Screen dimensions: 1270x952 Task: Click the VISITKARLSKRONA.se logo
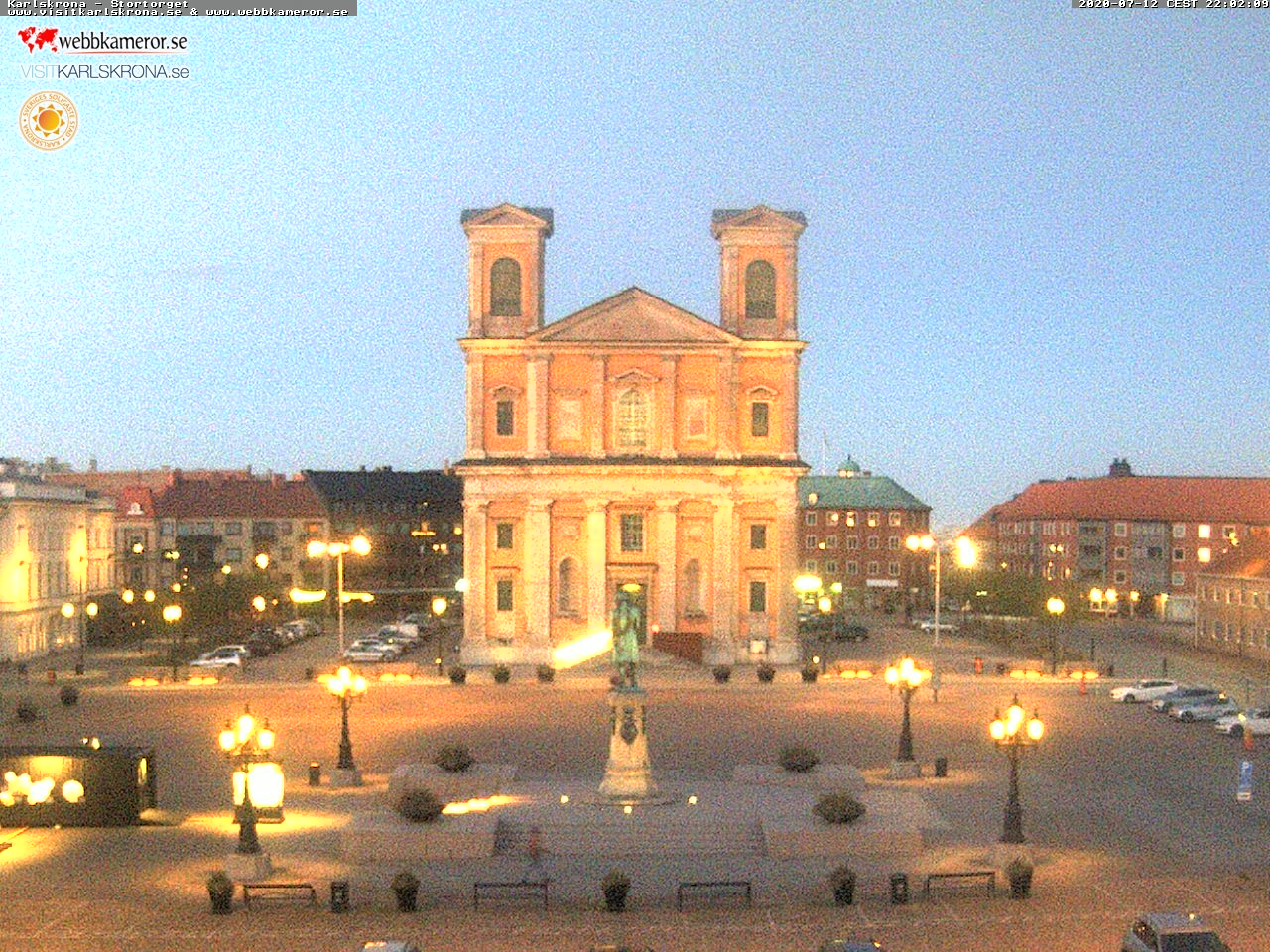click(104, 72)
